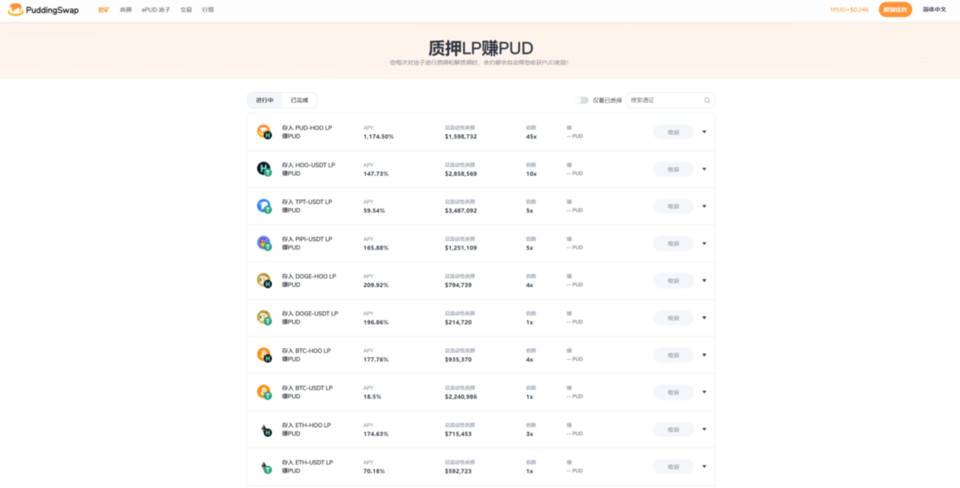960x488 pixels.
Task: Click harvest button in PIPI-USDT LP row
Action: point(673,244)
